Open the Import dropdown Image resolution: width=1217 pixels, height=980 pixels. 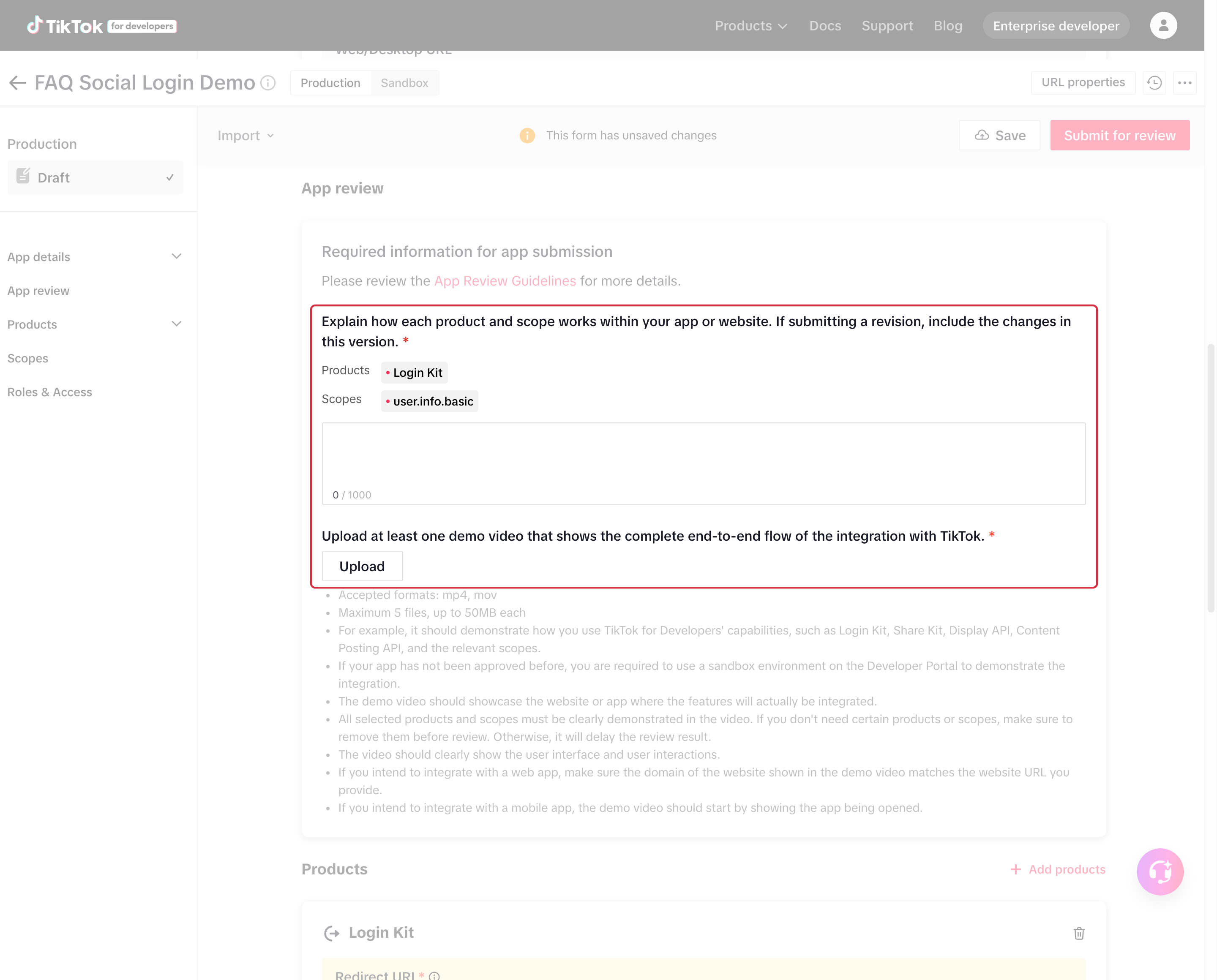(246, 136)
